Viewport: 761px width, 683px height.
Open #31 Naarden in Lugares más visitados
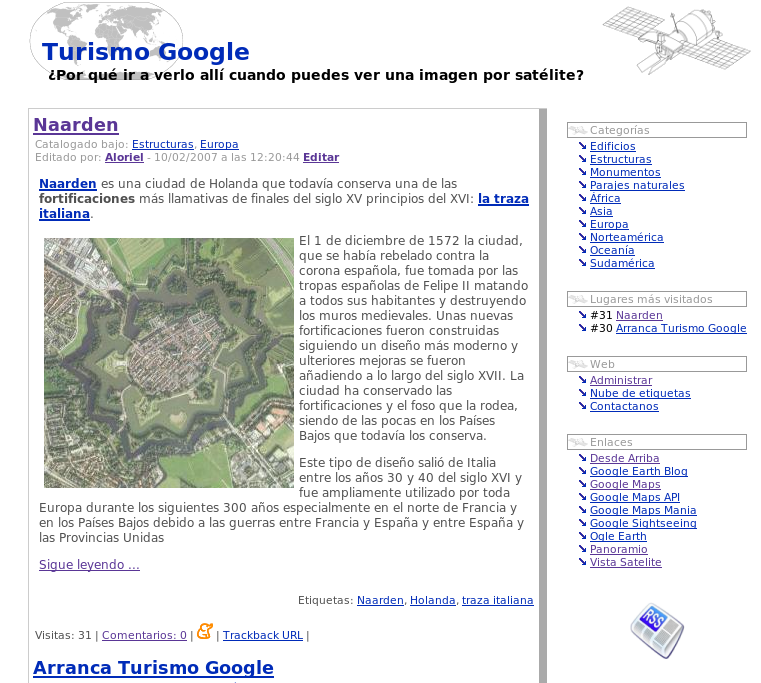click(x=639, y=315)
